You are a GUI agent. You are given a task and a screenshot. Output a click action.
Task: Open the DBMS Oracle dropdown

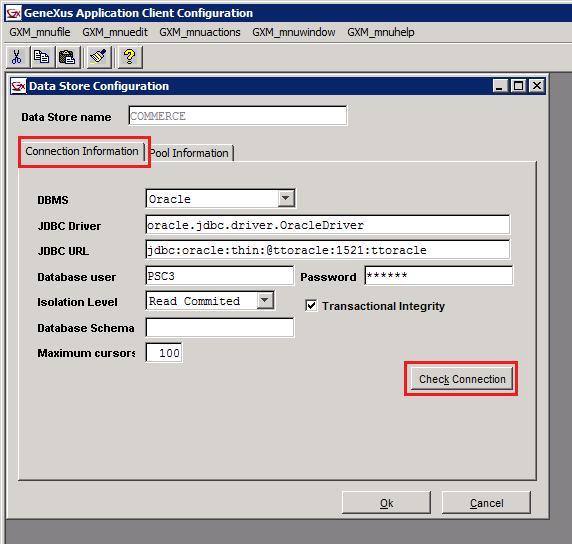pyautogui.click(x=286, y=199)
